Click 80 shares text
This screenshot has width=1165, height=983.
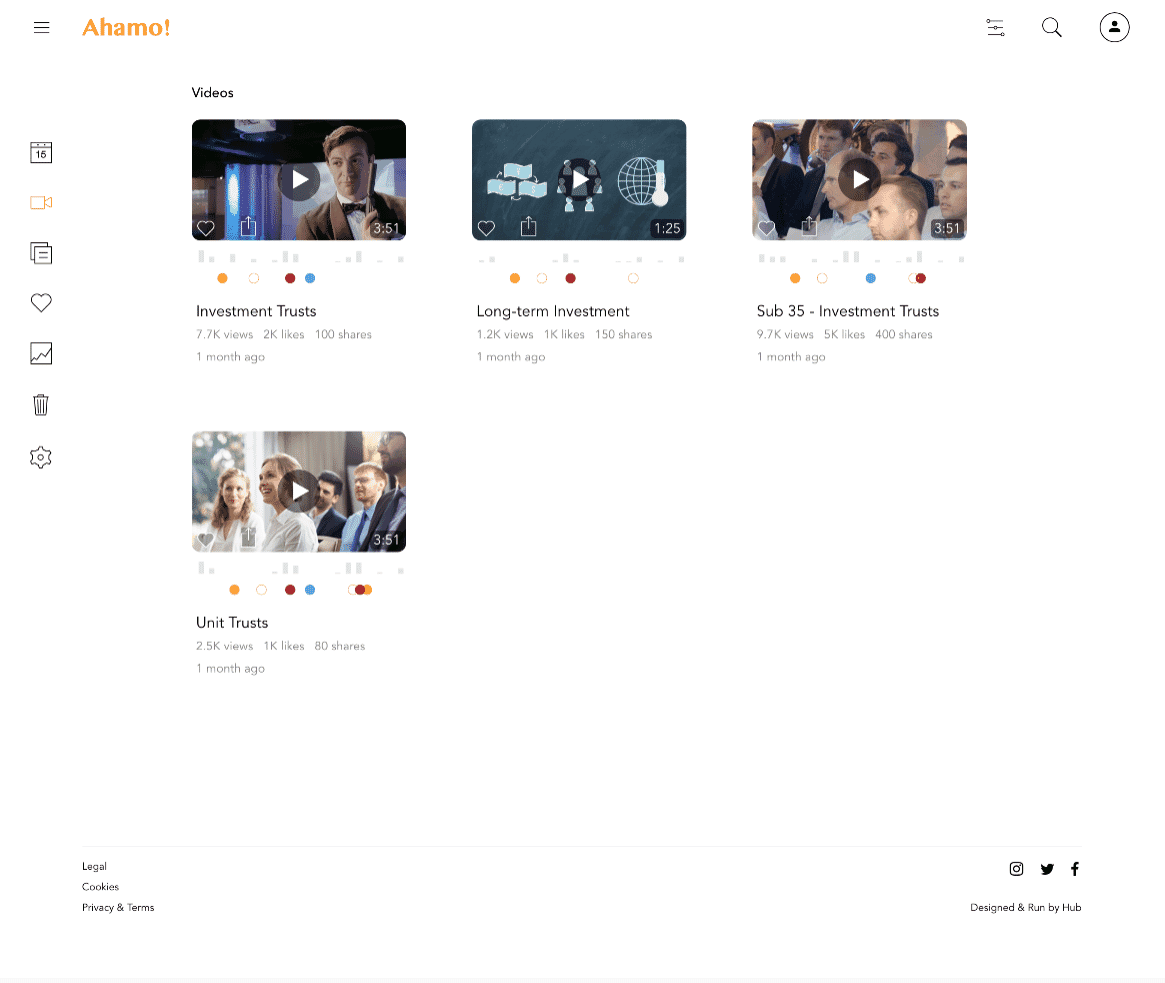coord(340,646)
